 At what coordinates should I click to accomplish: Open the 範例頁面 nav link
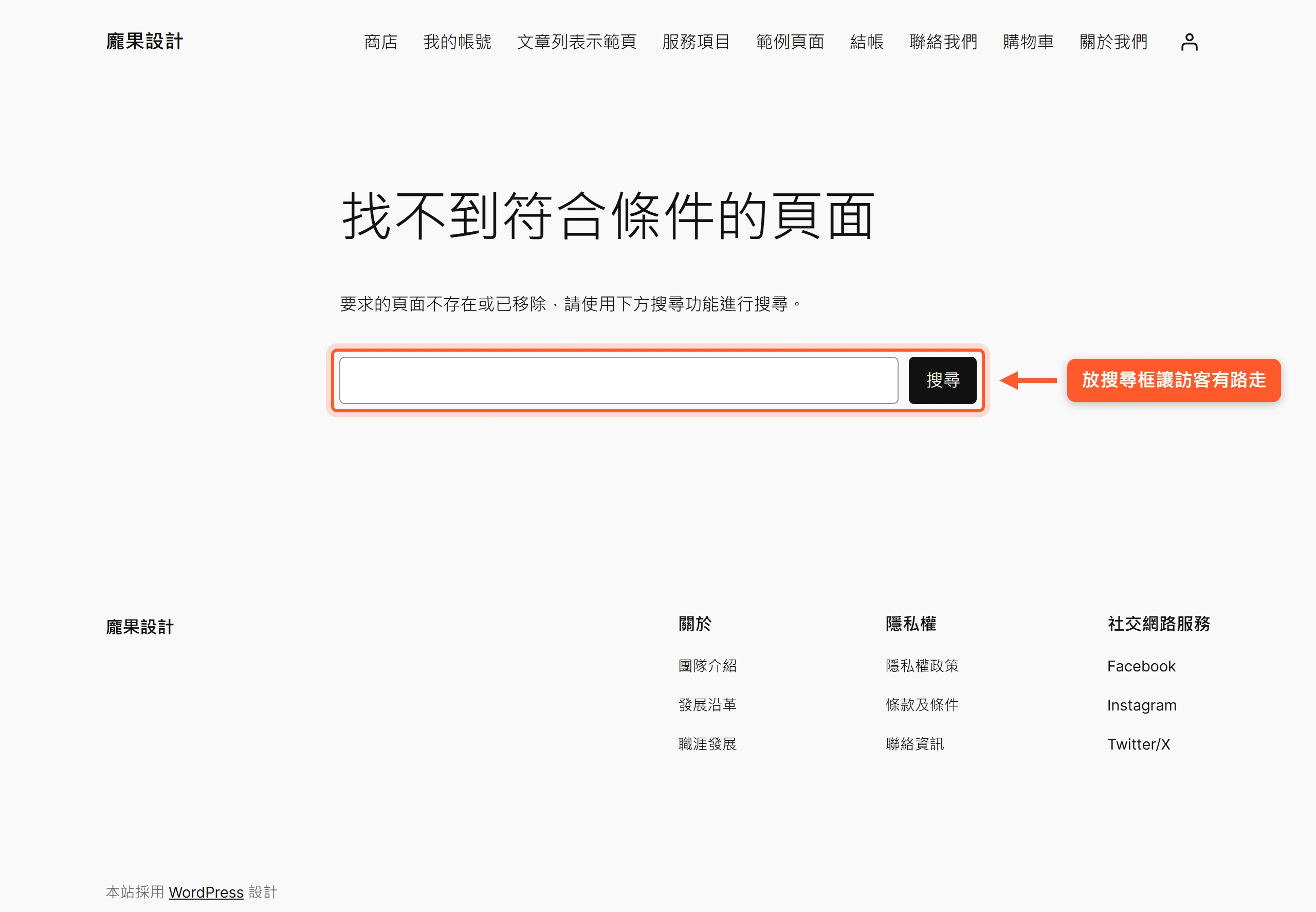[790, 42]
